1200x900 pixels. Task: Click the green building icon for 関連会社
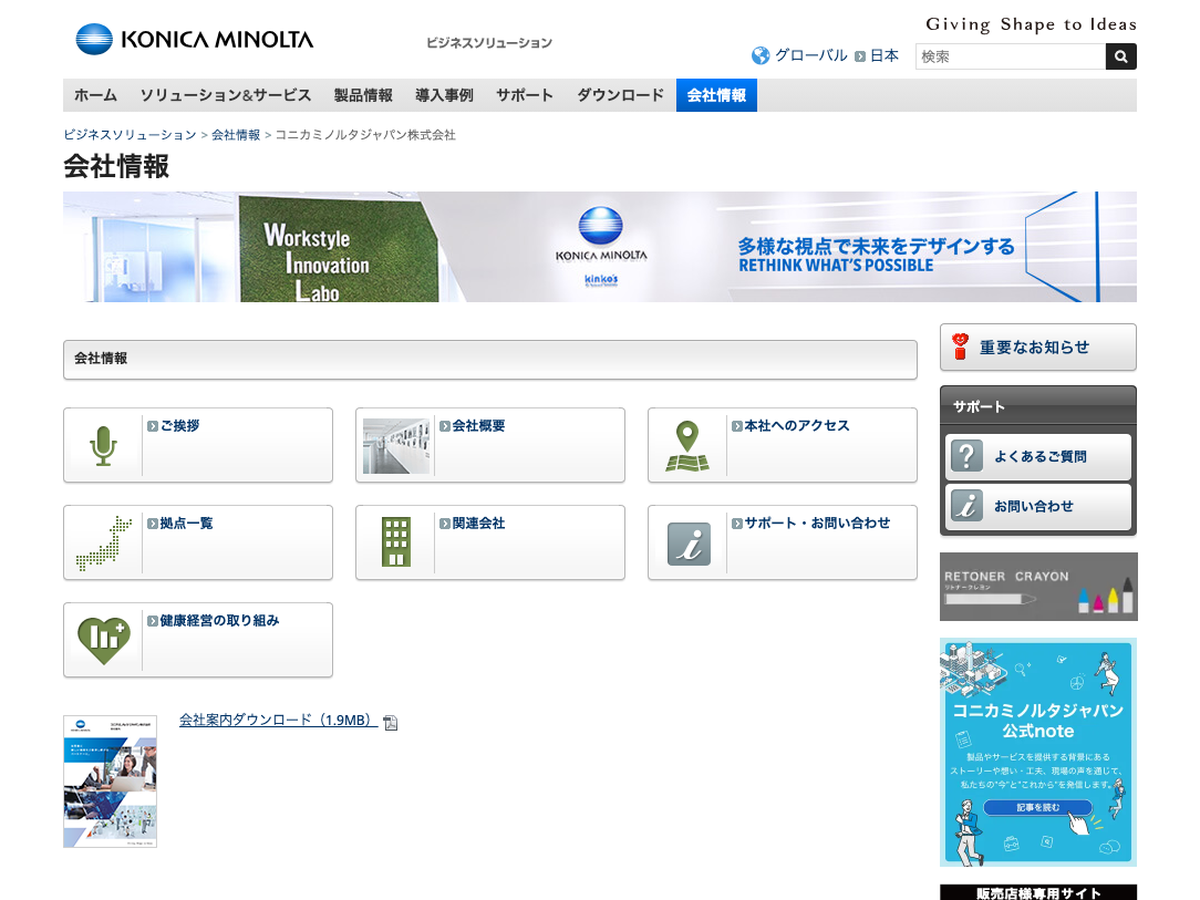pos(396,543)
